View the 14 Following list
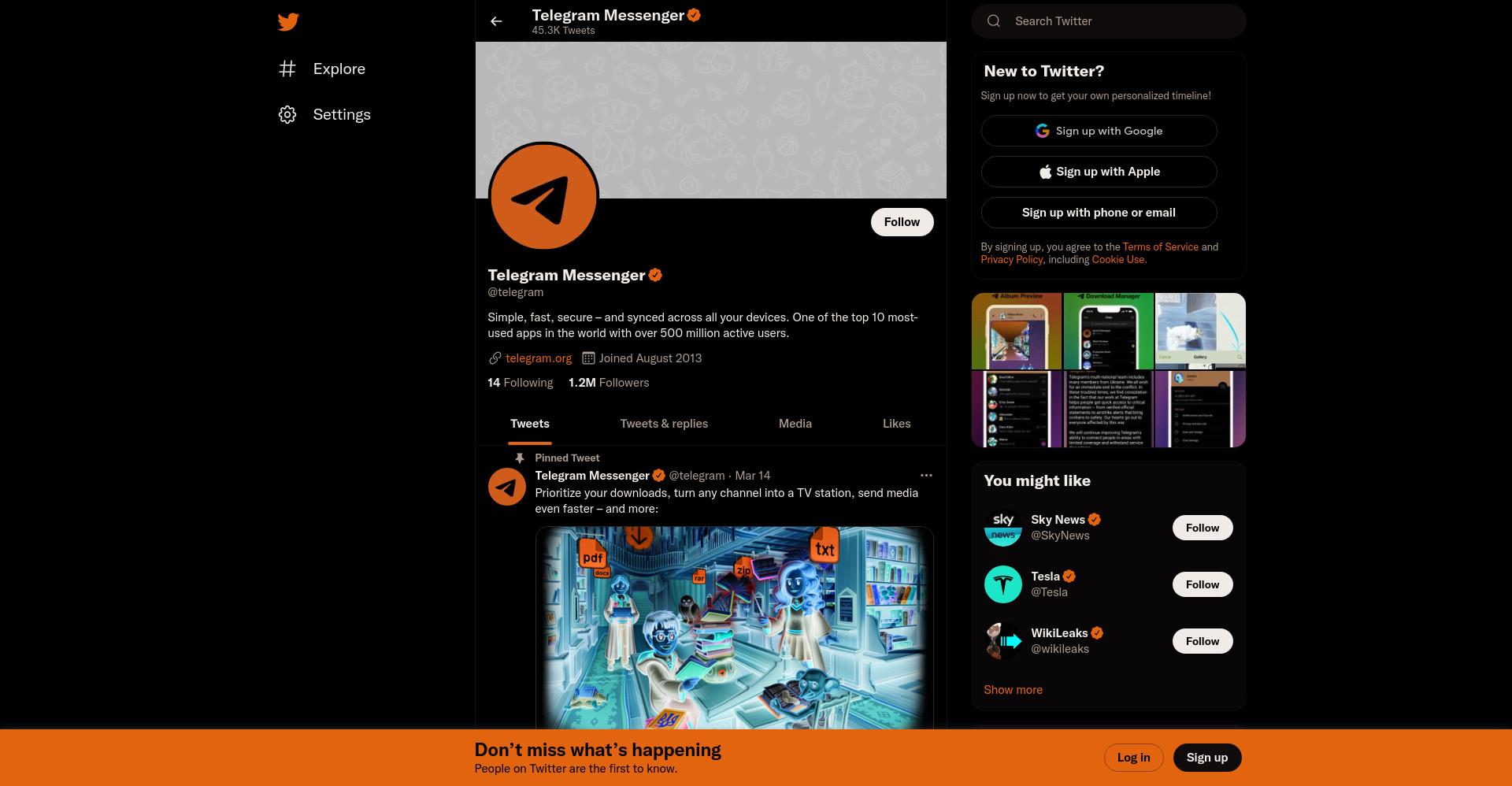1512x786 pixels. [x=520, y=383]
